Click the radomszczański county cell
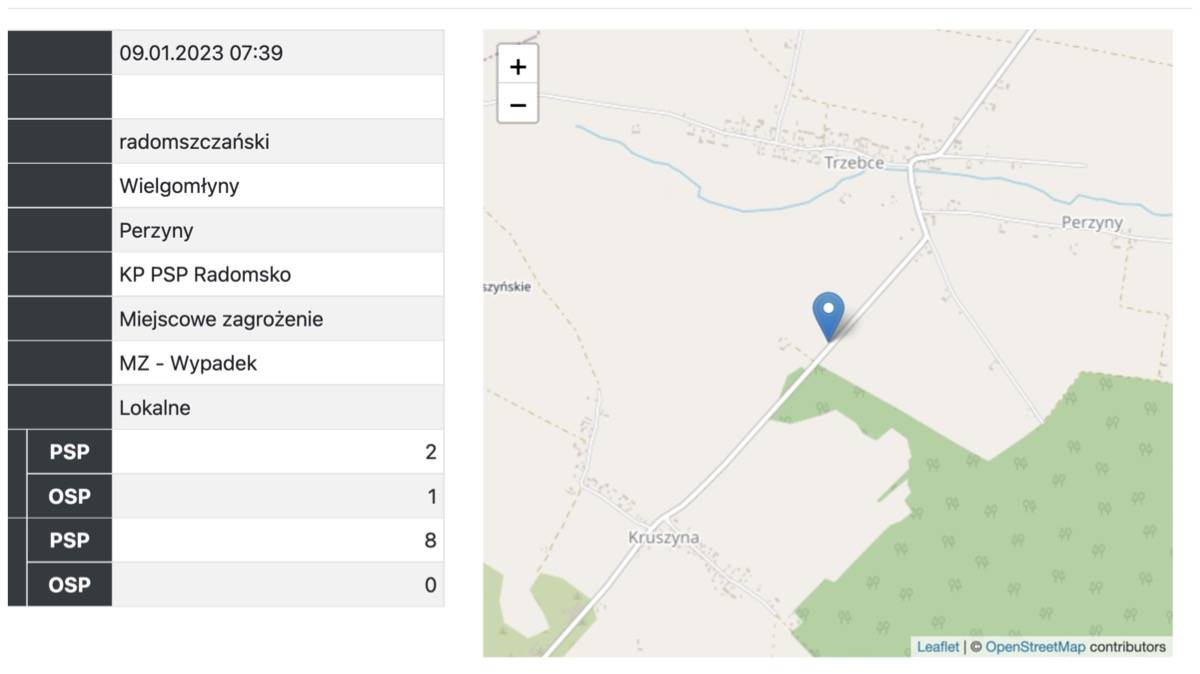 point(277,142)
